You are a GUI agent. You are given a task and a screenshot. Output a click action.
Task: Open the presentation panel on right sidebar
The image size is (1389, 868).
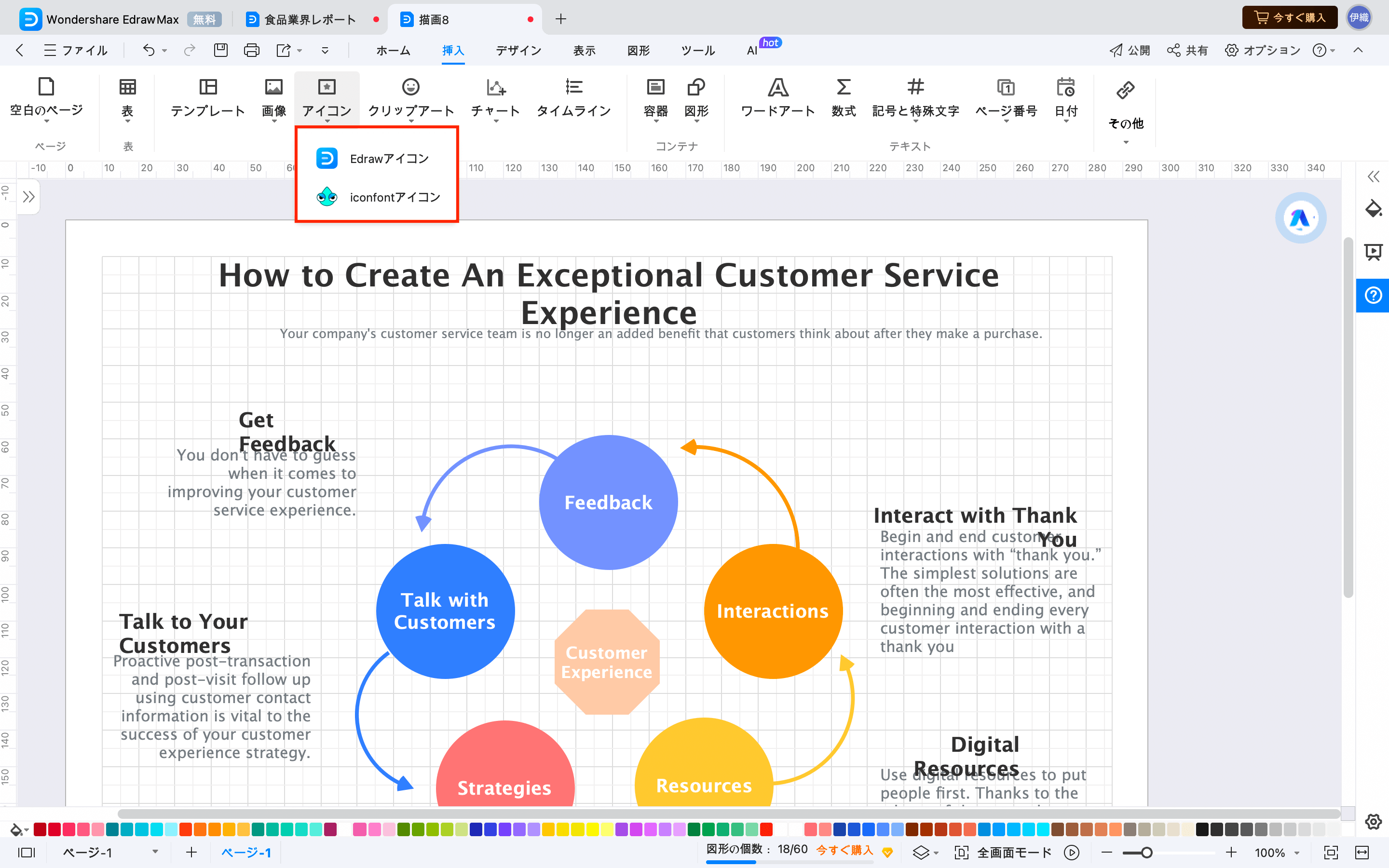(x=1373, y=251)
